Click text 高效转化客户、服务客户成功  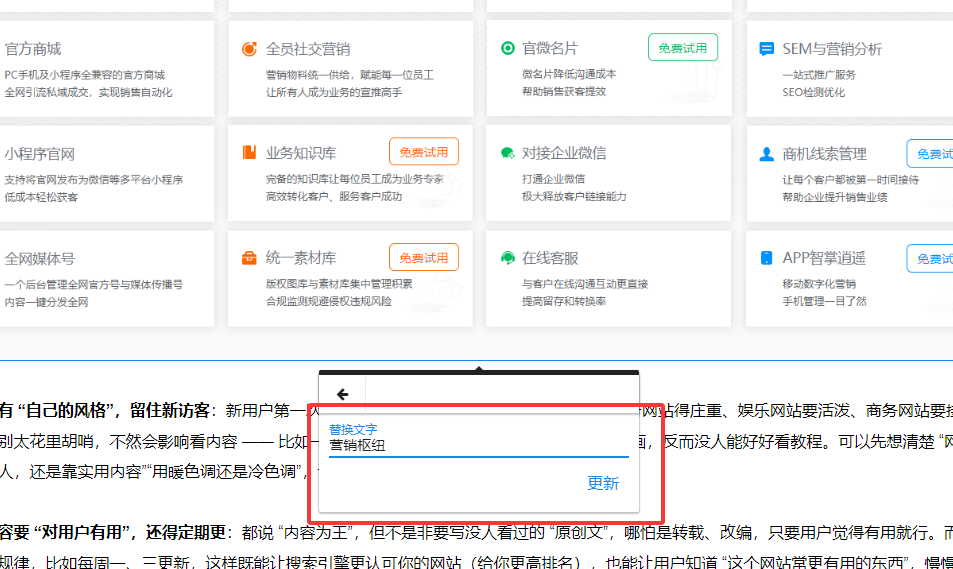[334, 196]
